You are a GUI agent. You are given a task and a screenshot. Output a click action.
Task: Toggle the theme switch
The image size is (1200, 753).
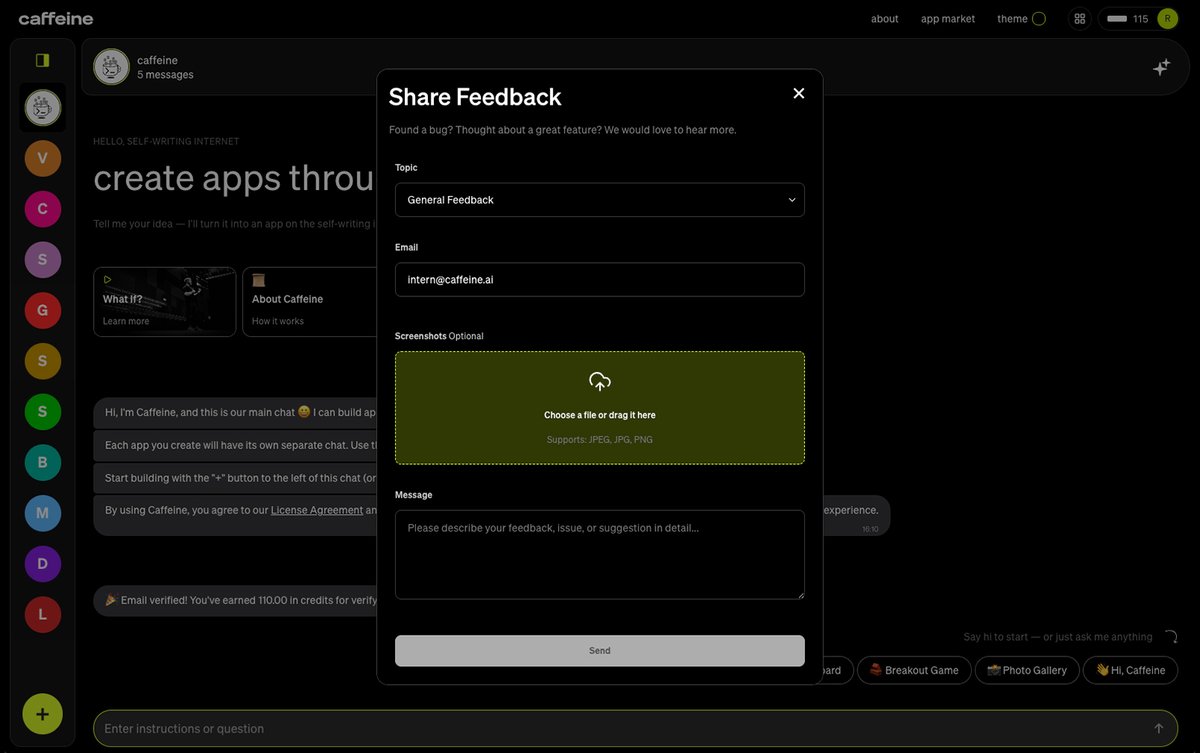pyautogui.click(x=1038, y=19)
